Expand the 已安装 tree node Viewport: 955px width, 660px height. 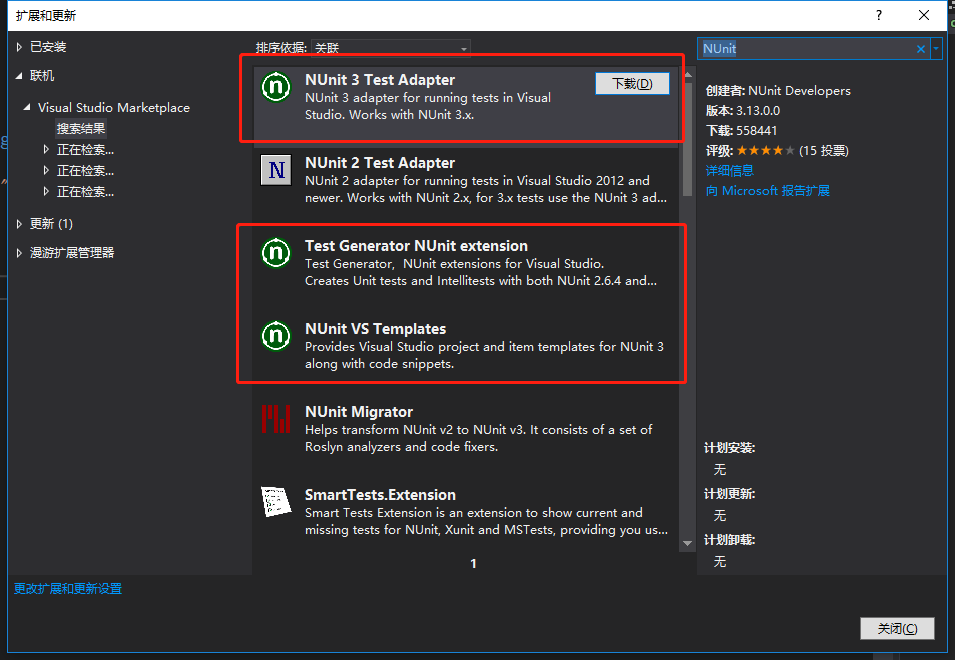point(19,47)
